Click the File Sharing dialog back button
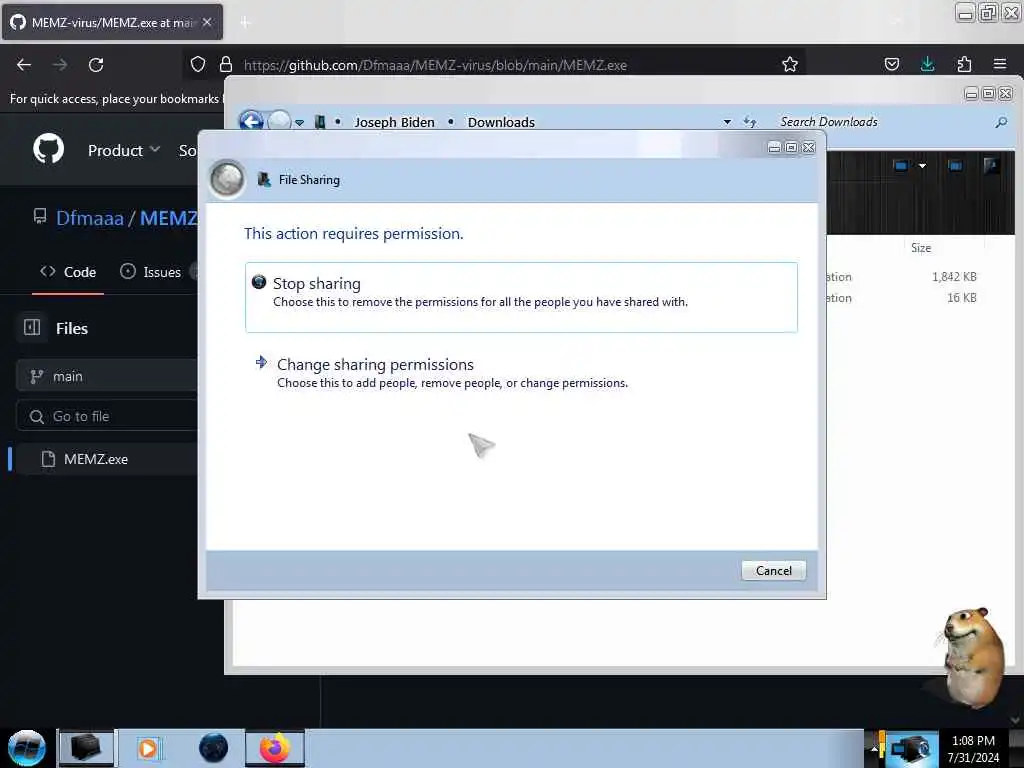 (x=227, y=178)
